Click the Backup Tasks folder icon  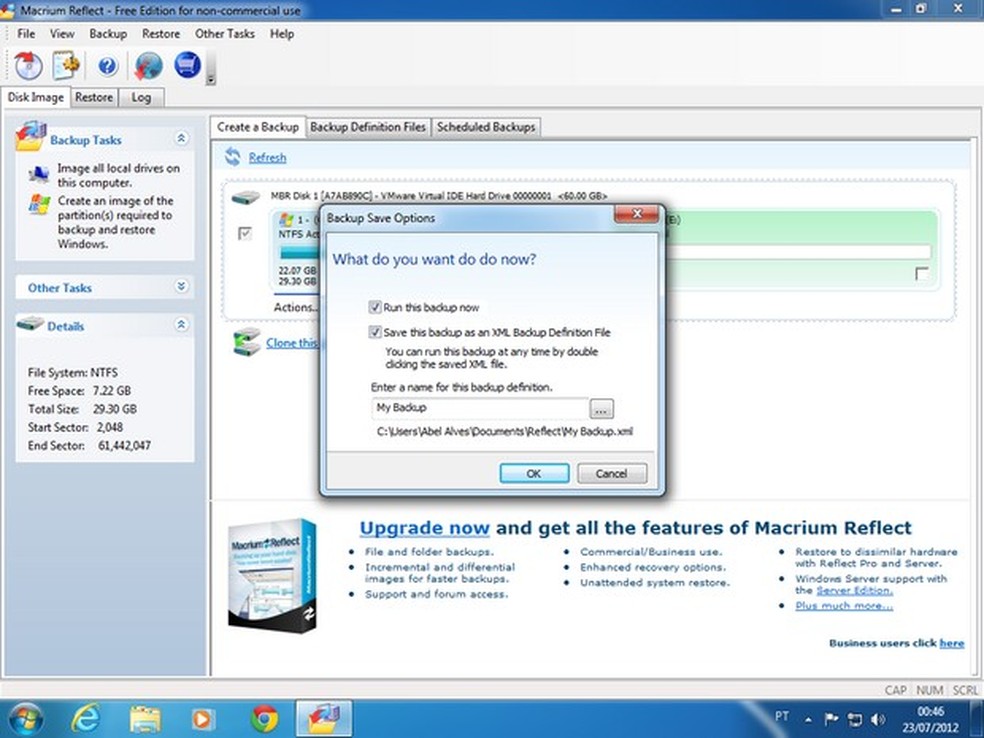[31, 137]
